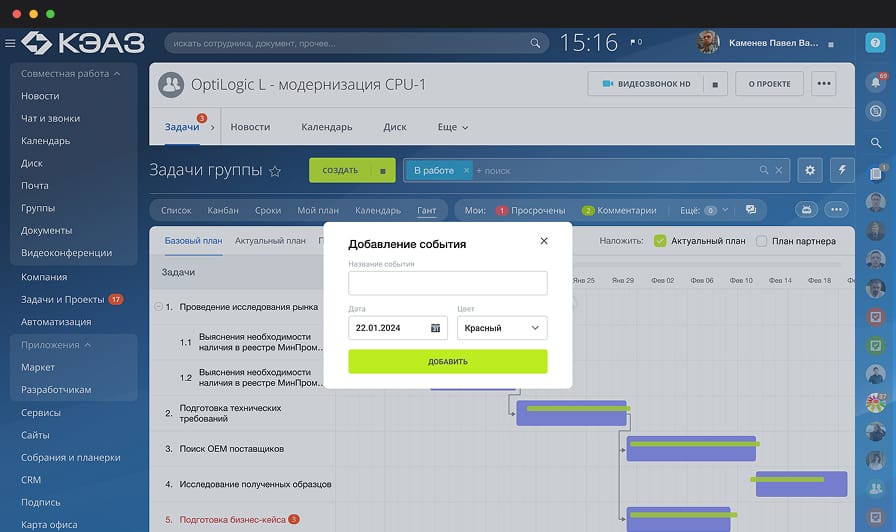Open the settings gear next to search
Image resolution: width=896 pixels, height=532 pixels.
810,171
